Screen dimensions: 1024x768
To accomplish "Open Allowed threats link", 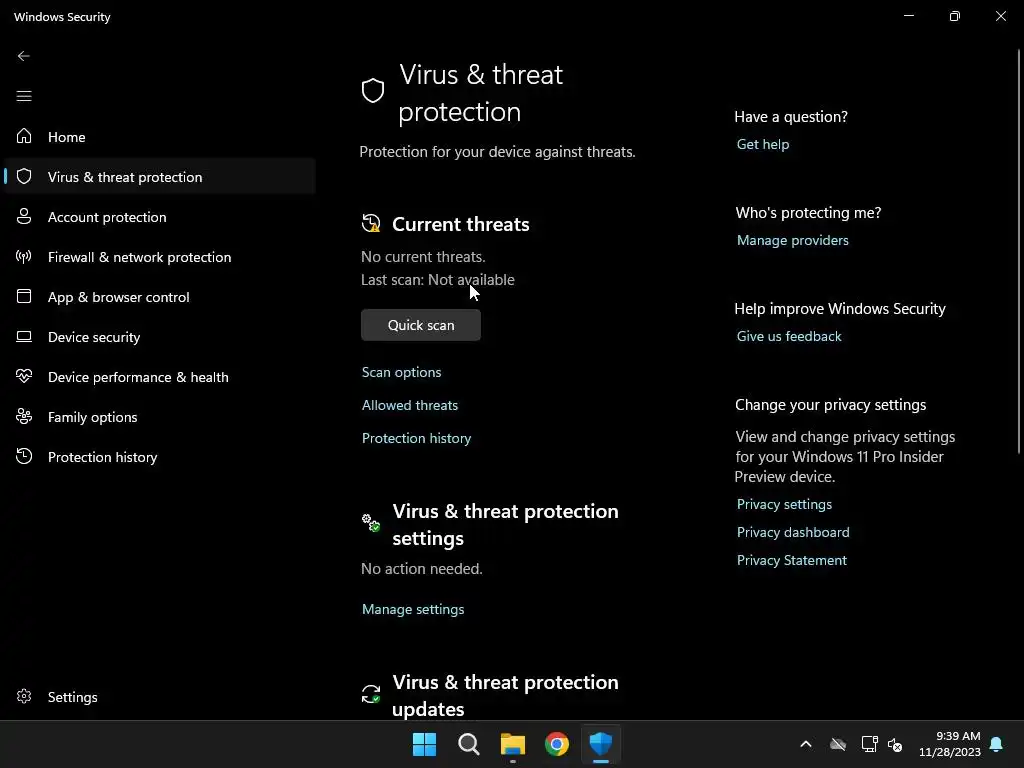I will click(410, 405).
